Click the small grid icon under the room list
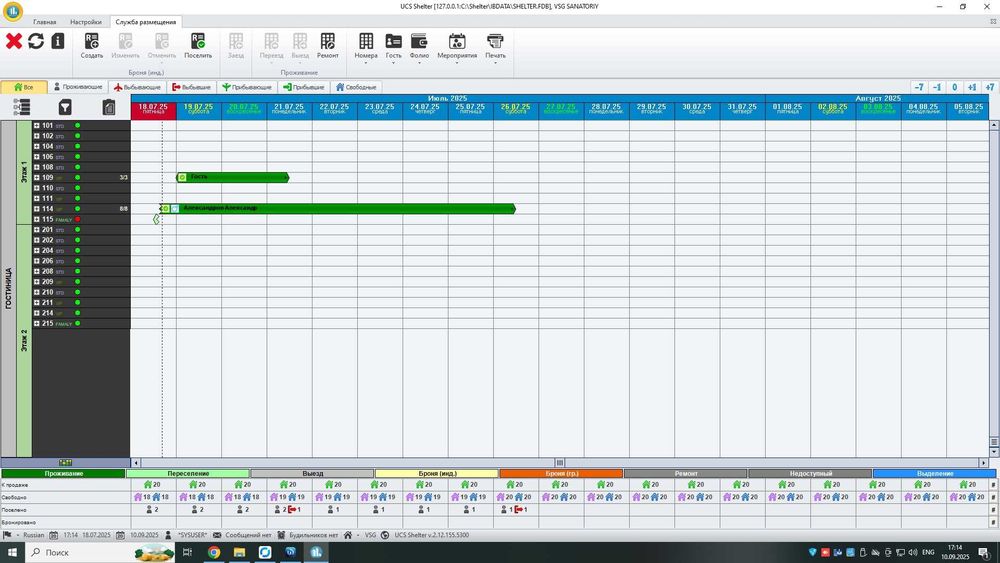The height and width of the screenshot is (563, 1000). click(65, 462)
